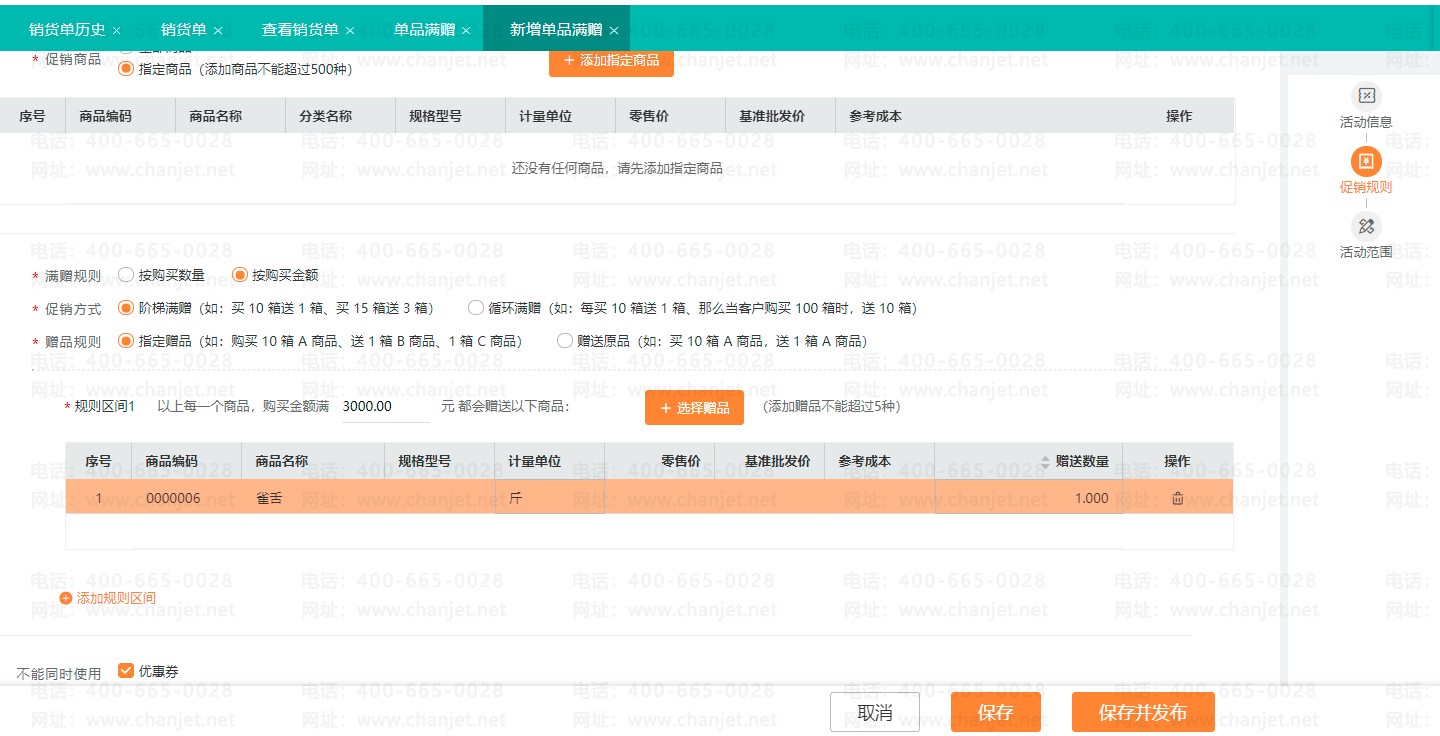Uncheck the 优惠券 checkbox
This screenshot has width=1440, height=736.
pos(126,671)
